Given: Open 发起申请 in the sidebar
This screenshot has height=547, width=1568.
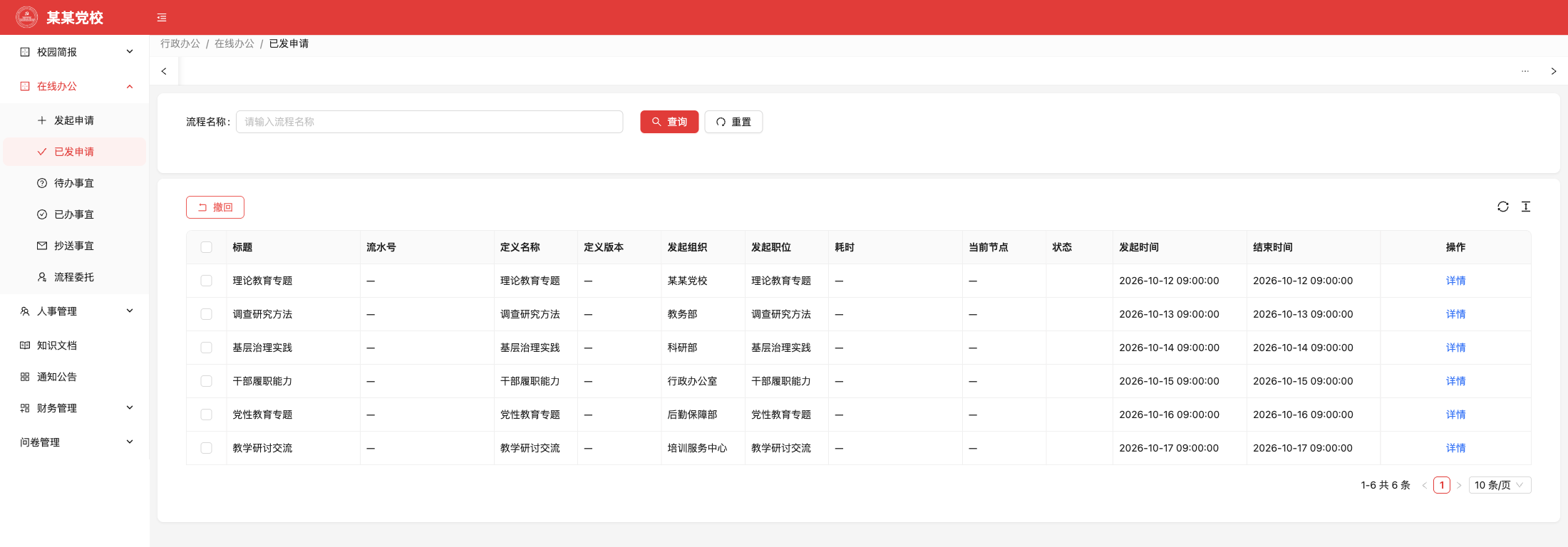Looking at the screenshot, I should point(75,120).
